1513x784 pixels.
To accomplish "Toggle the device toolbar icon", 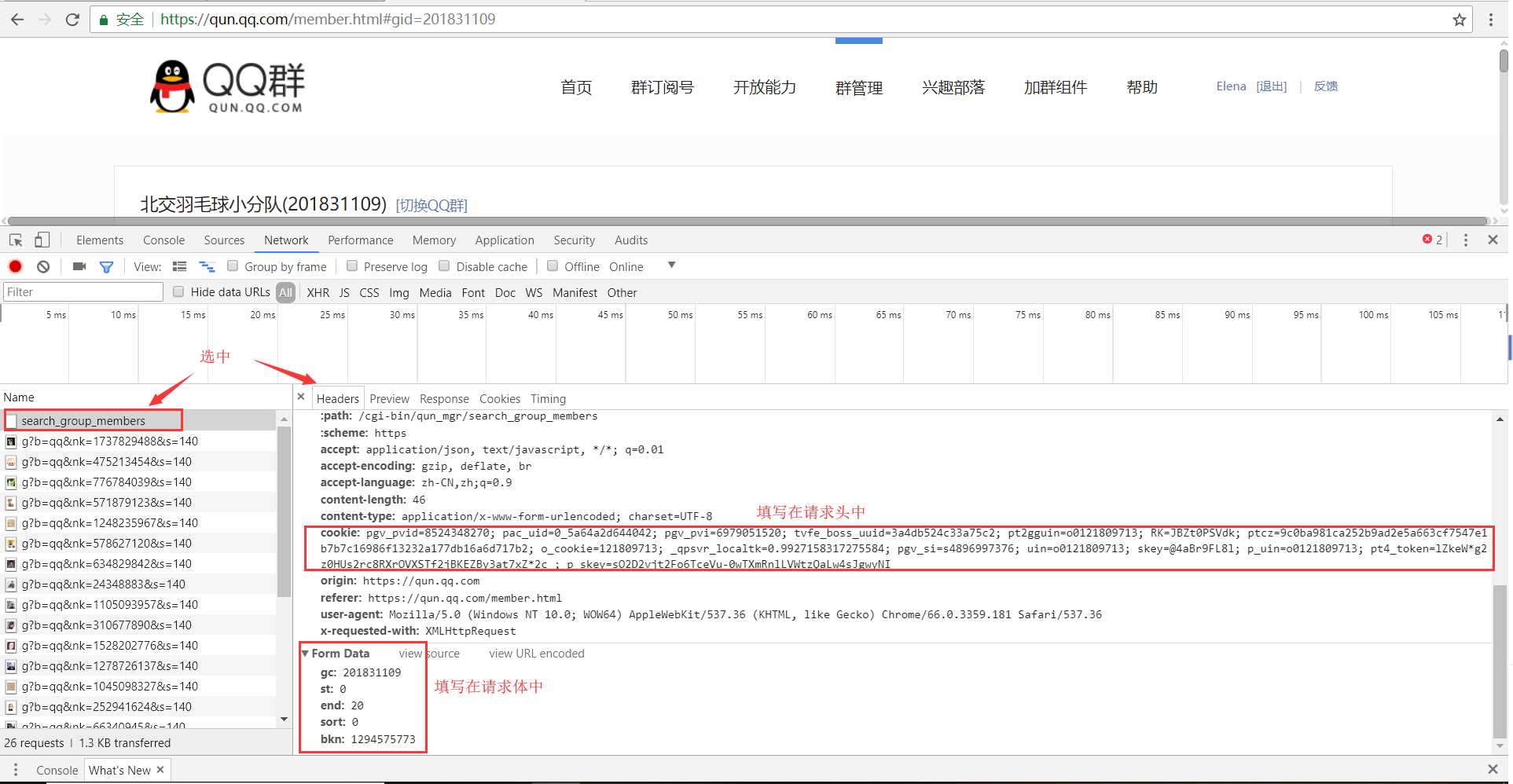I will [x=42, y=240].
